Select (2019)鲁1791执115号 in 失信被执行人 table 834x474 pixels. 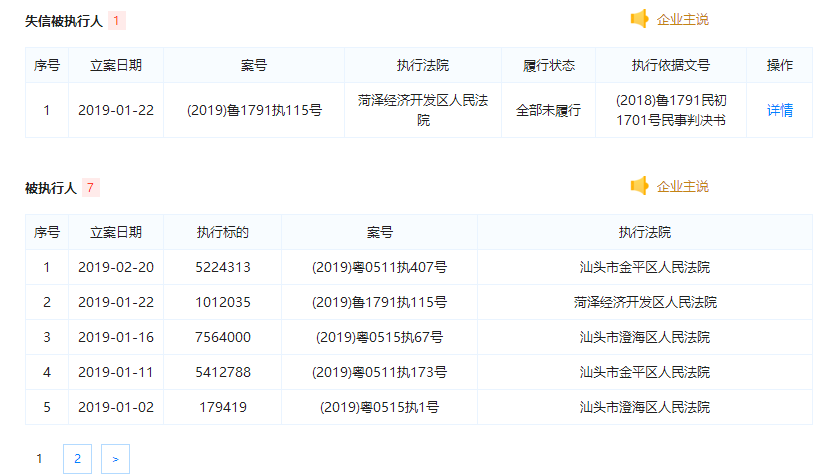pos(254,110)
